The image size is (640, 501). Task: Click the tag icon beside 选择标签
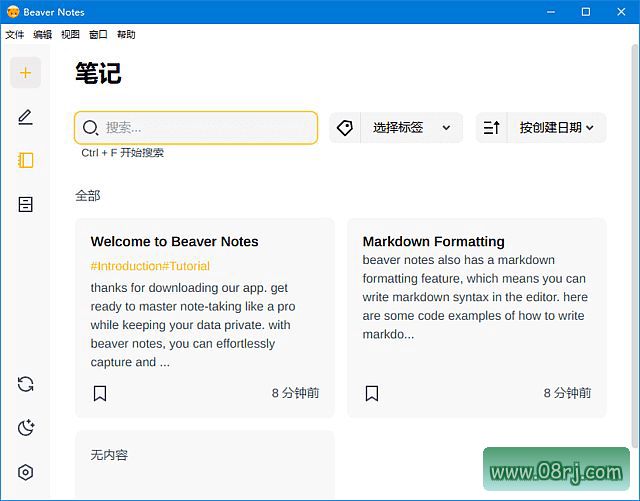tap(345, 128)
